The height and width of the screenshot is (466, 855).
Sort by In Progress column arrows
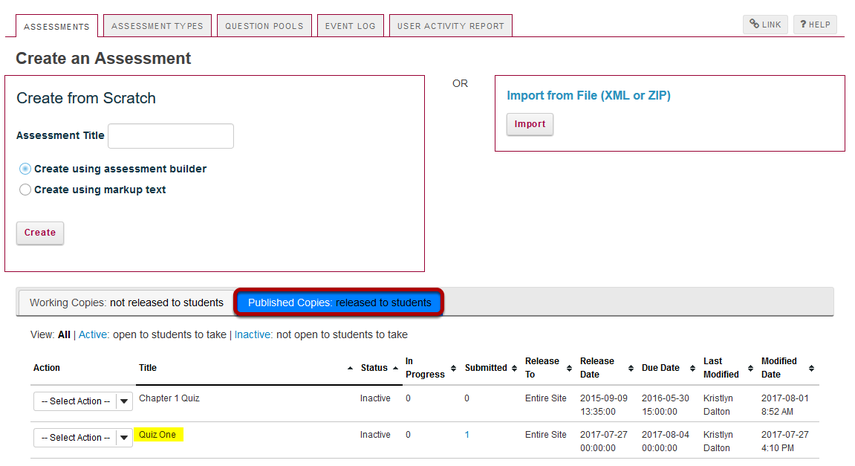click(453, 368)
